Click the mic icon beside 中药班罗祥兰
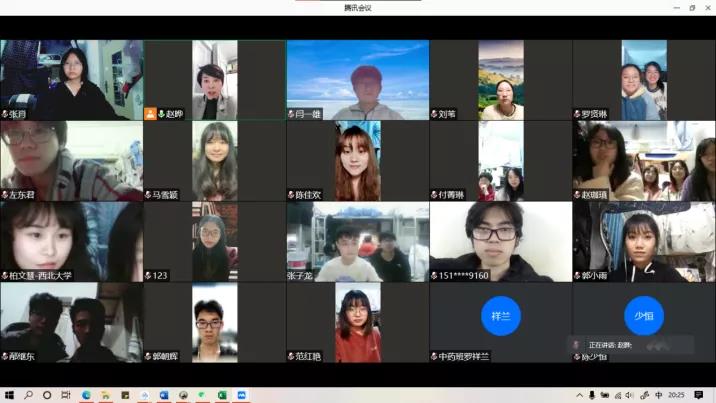716x403 pixels. coord(435,356)
